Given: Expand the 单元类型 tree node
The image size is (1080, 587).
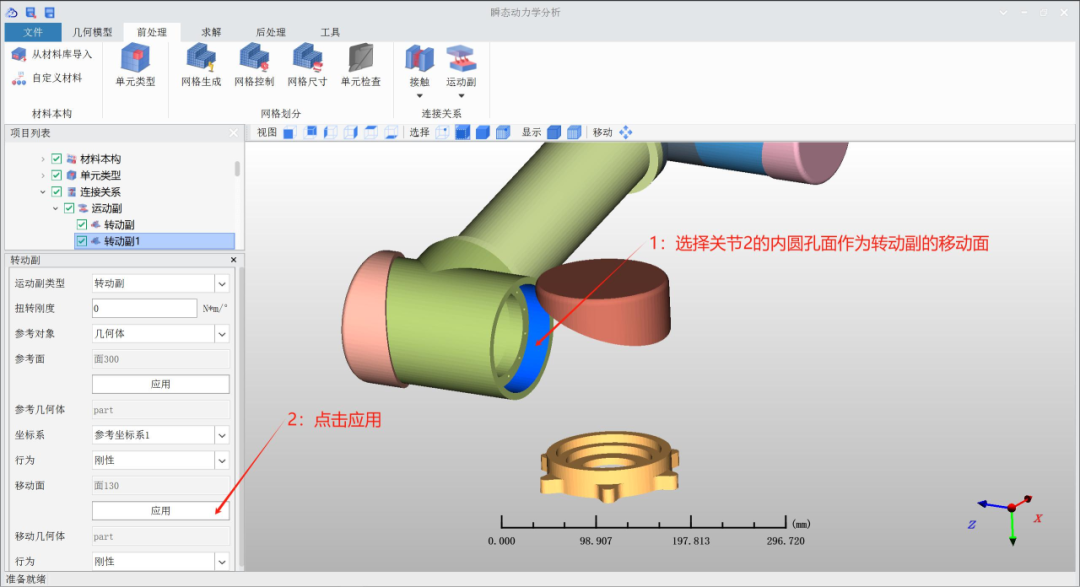Looking at the screenshot, I should click(x=43, y=175).
